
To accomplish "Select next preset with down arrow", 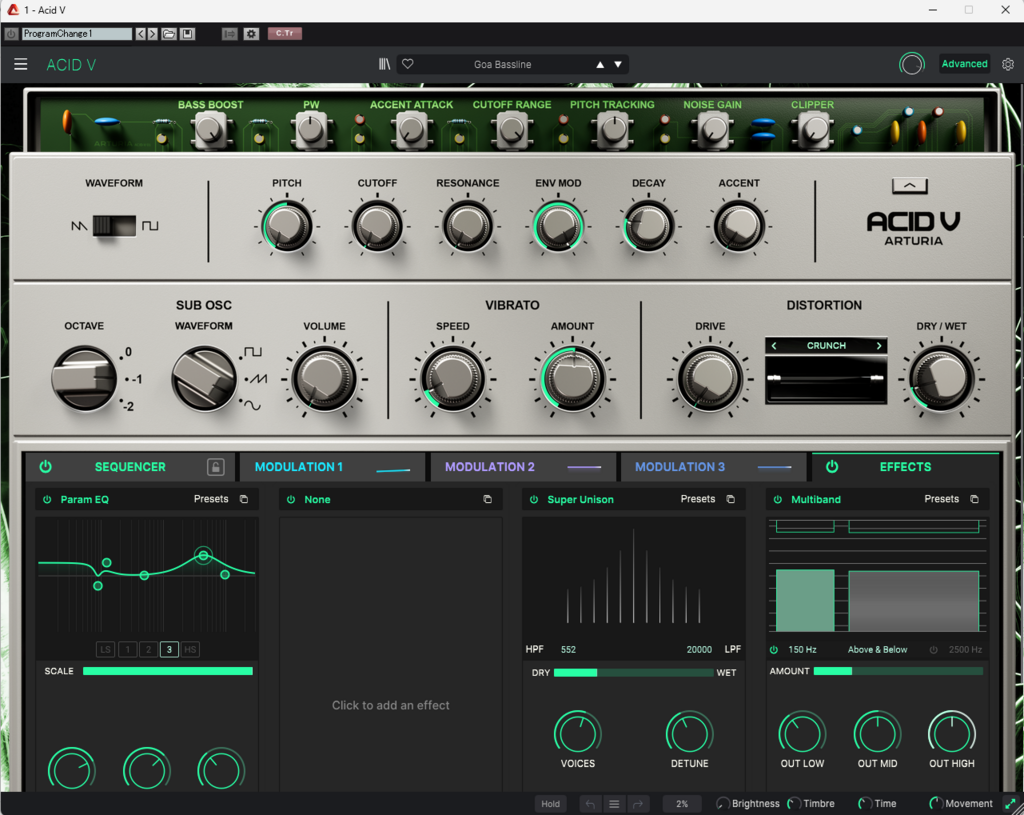I will tap(618, 65).
